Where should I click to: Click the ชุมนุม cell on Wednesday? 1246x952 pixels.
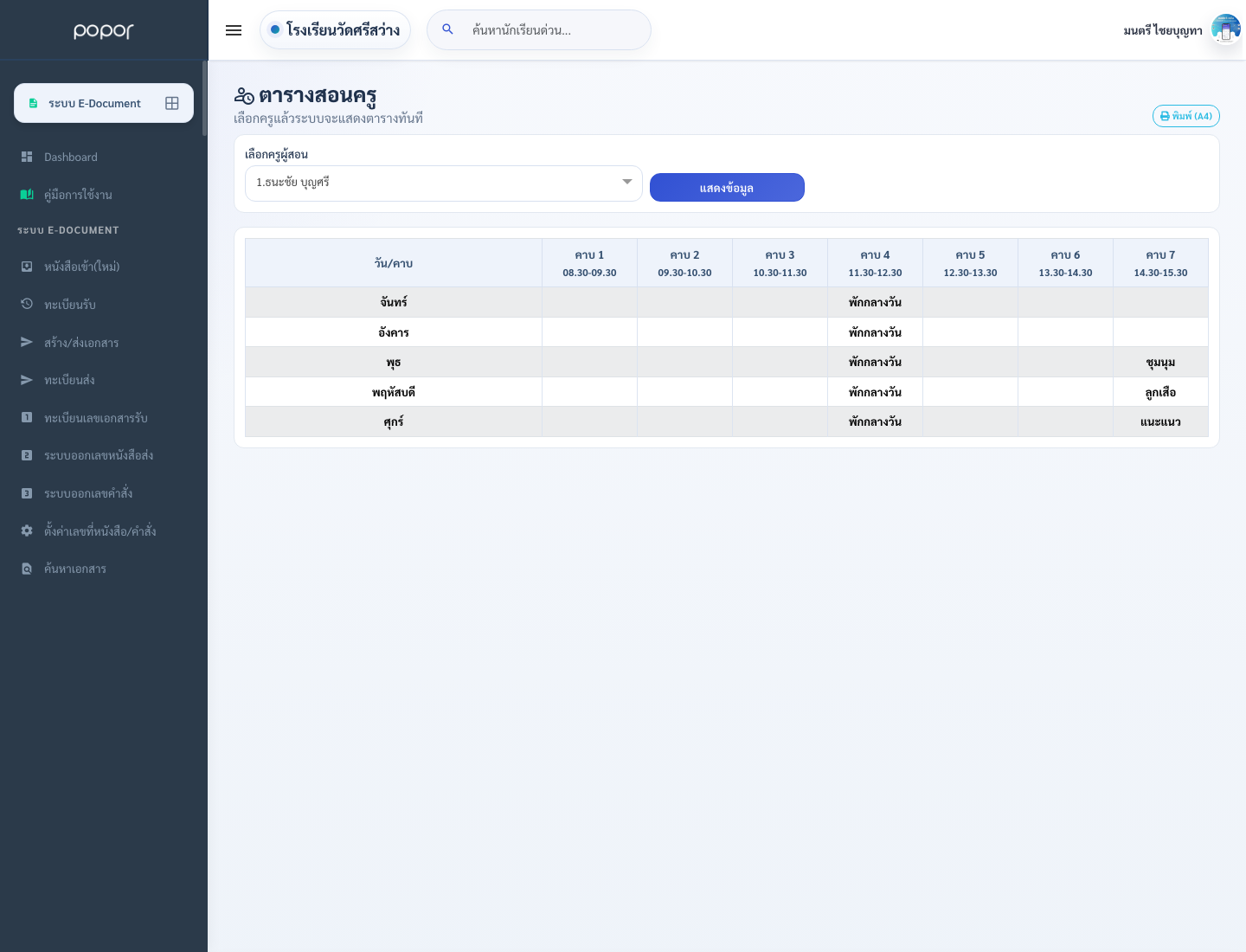1161,362
